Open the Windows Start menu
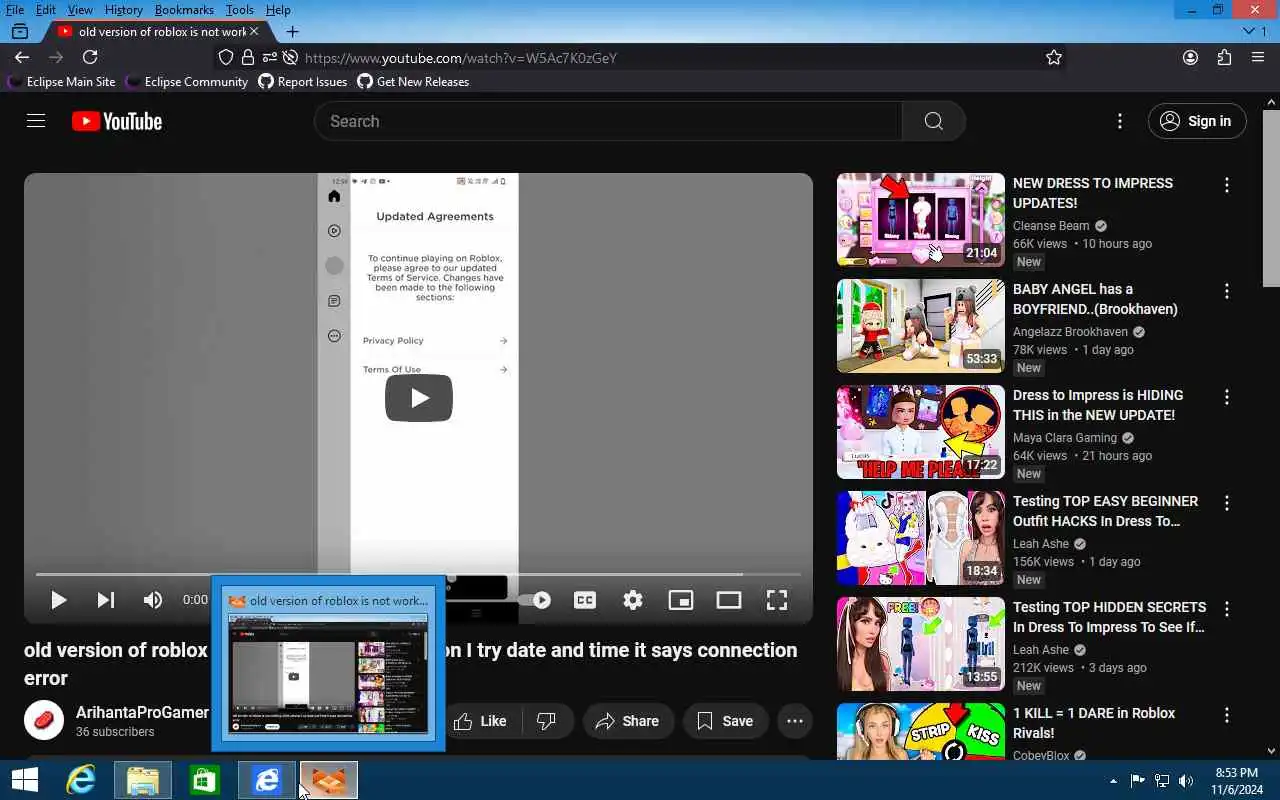This screenshot has width=1280, height=800. pos(24,780)
